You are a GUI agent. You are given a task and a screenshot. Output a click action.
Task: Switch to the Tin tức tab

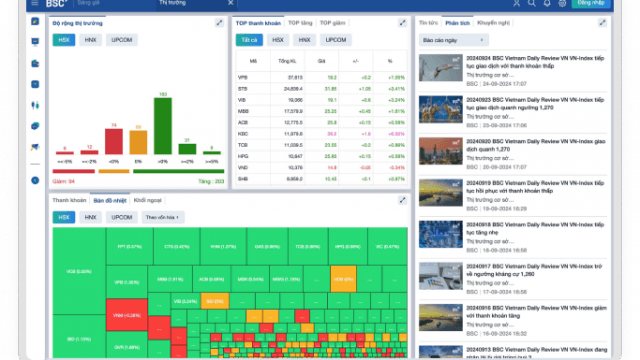pos(428,23)
